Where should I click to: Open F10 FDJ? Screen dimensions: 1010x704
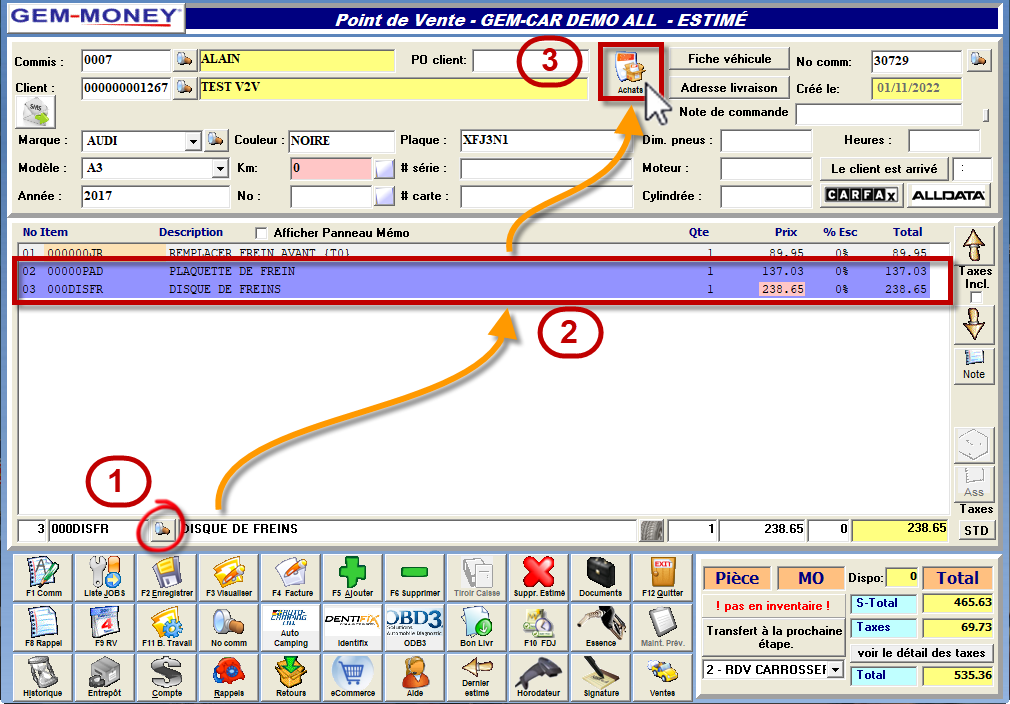coord(538,627)
